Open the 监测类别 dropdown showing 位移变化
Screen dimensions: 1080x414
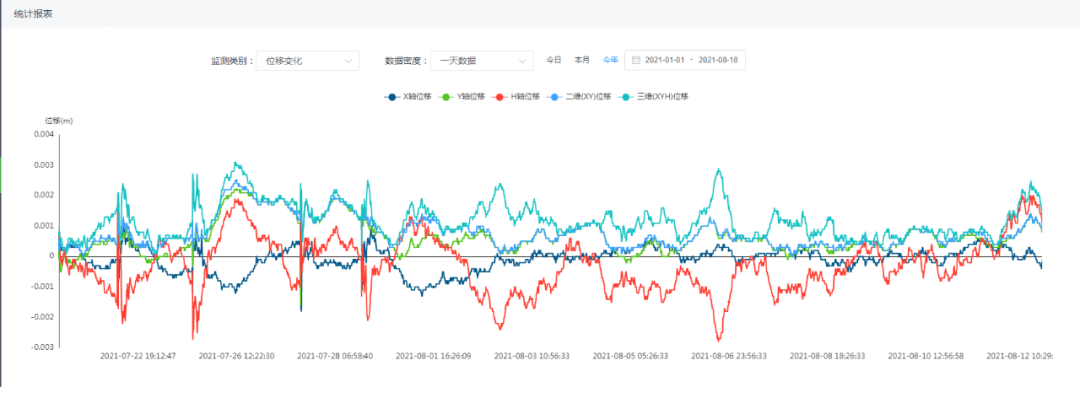pos(300,61)
